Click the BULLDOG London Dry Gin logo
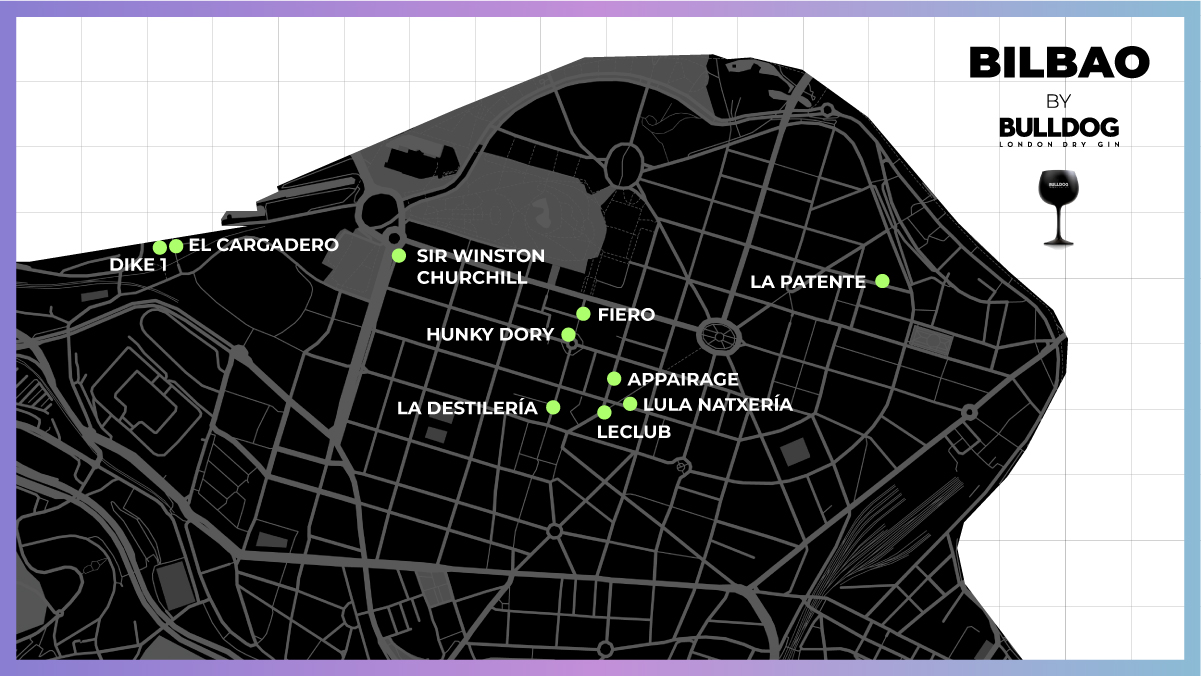 pos(1058,131)
